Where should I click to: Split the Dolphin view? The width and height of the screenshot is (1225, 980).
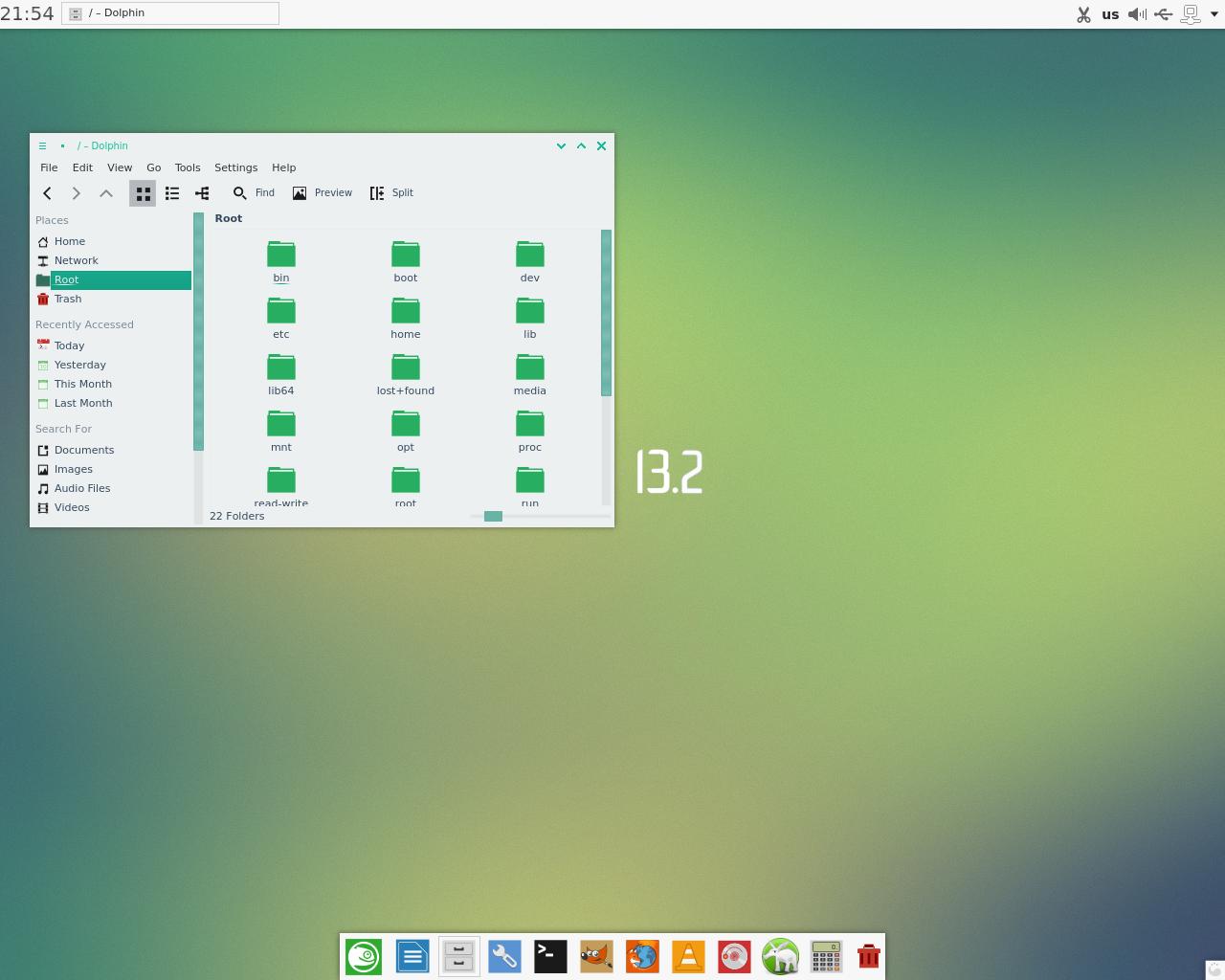click(x=391, y=193)
